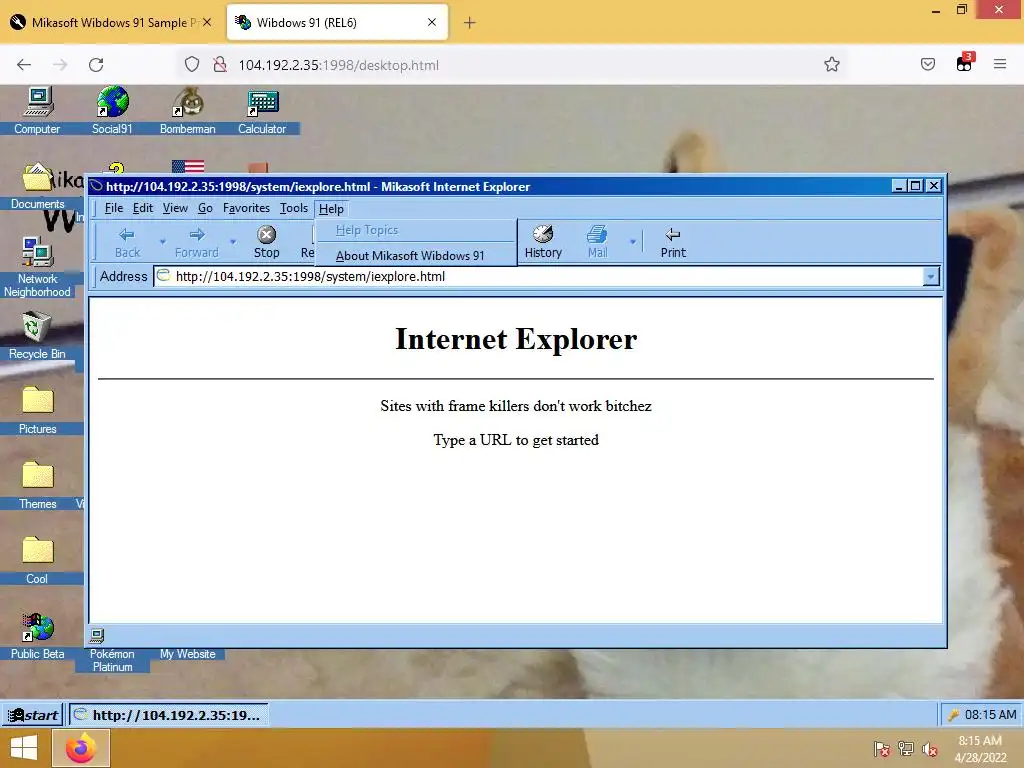Click the insecure connection lock icon

[220, 65]
